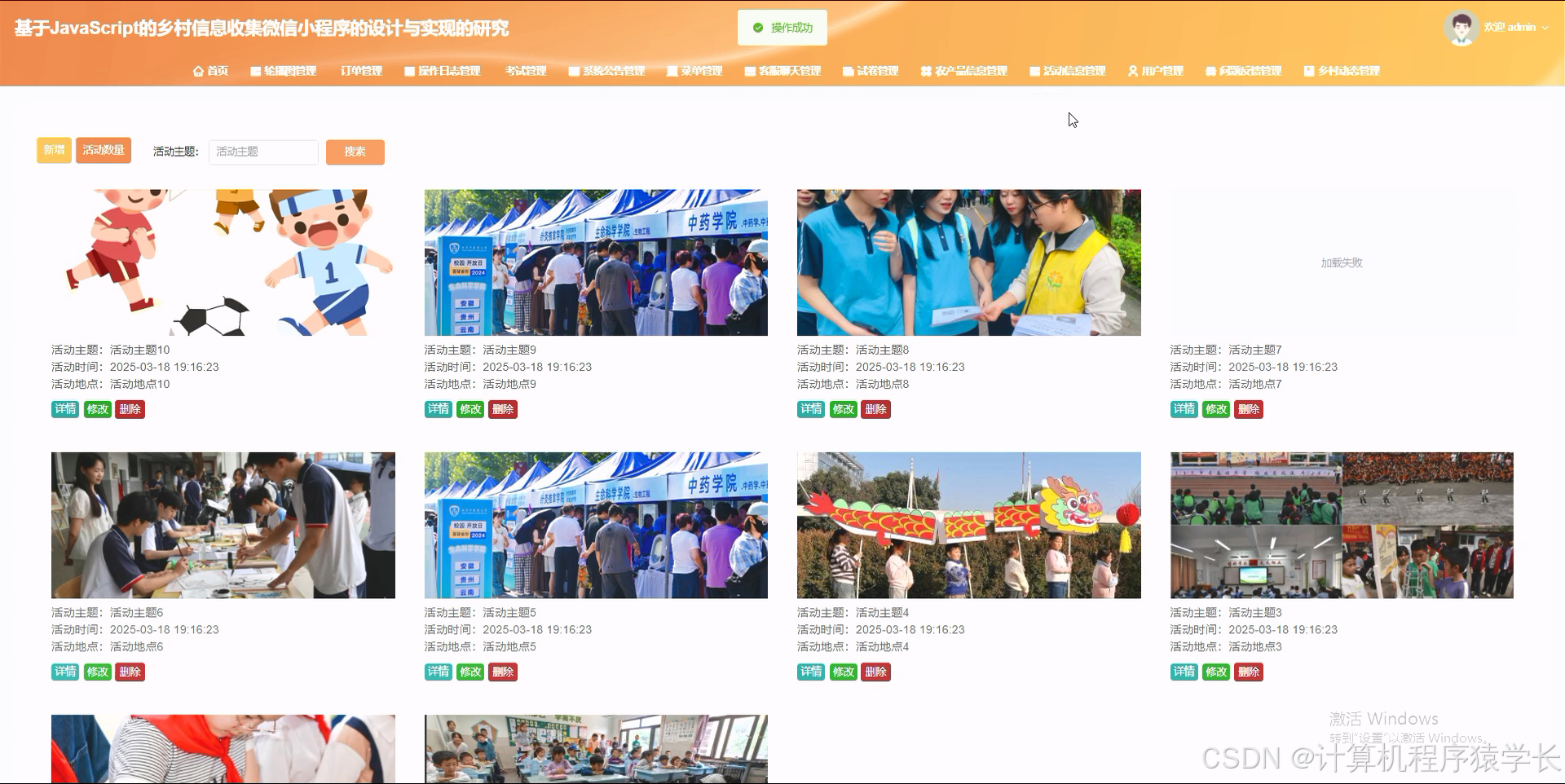Open the classroom photo in the bottom row
The height and width of the screenshot is (784, 1565).
point(596,749)
